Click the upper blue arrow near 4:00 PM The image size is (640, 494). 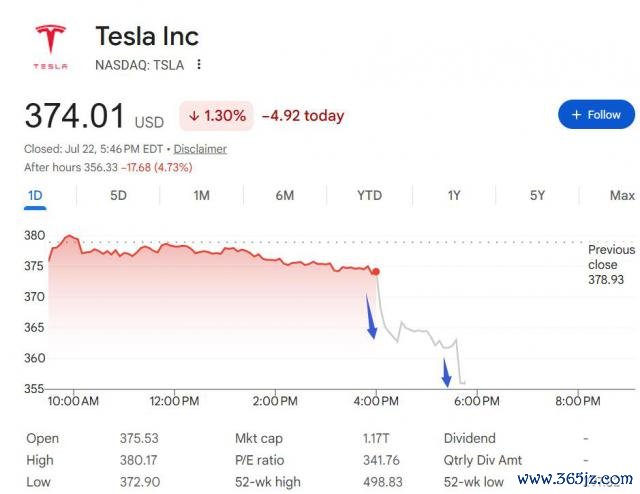(x=371, y=317)
